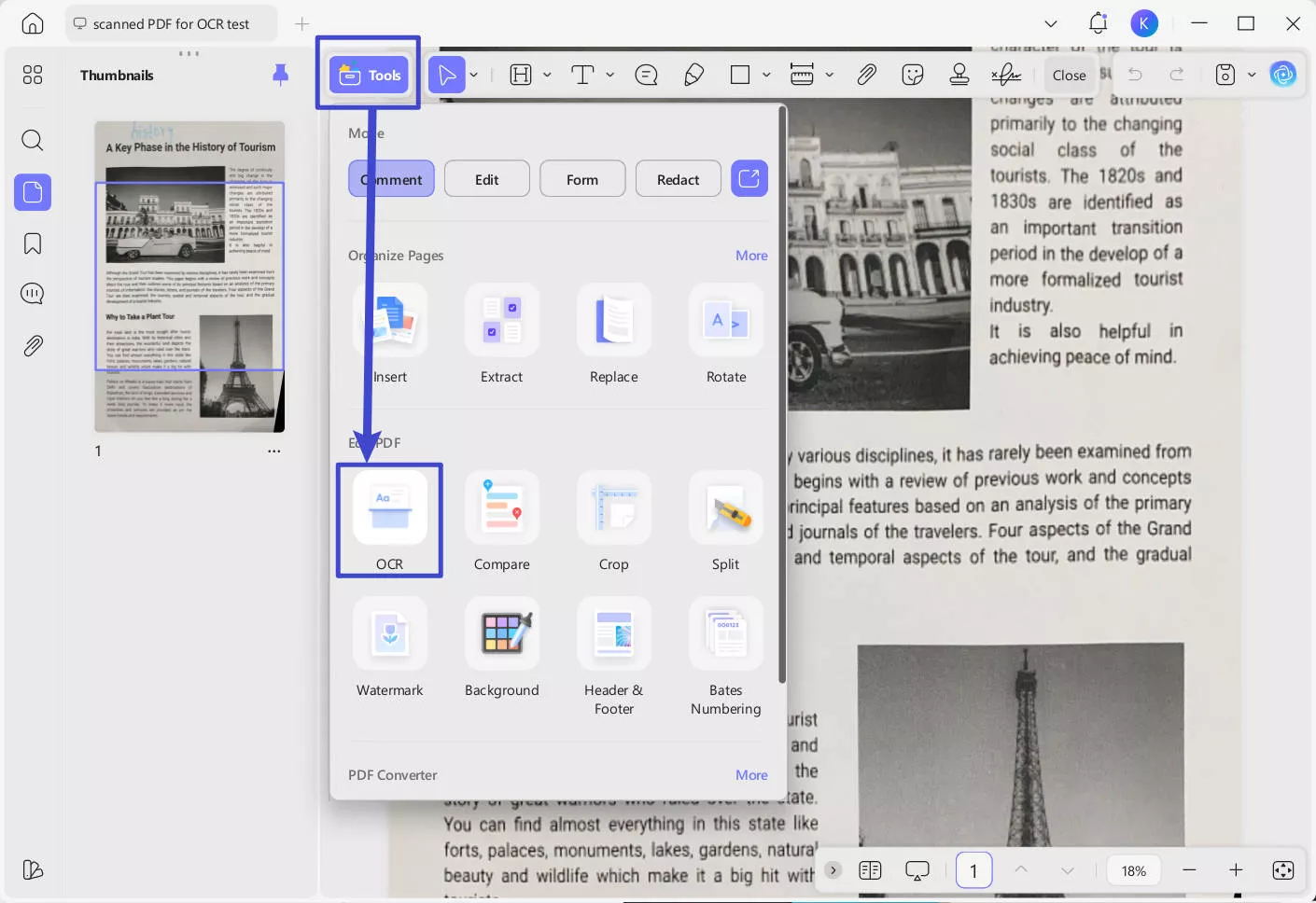Zoom in with the plus button
This screenshot has width=1316, height=903.
[x=1236, y=870]
